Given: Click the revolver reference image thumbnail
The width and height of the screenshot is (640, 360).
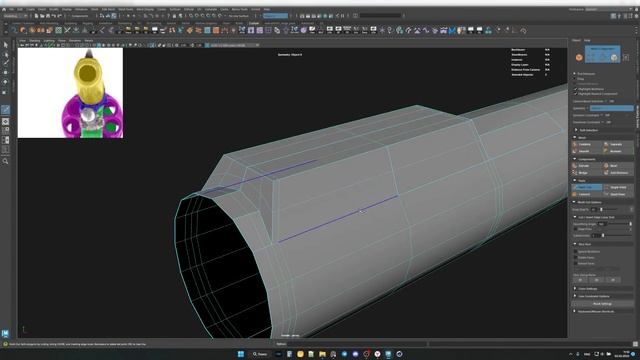Looking at the screenshot, I should pos(70,93).
